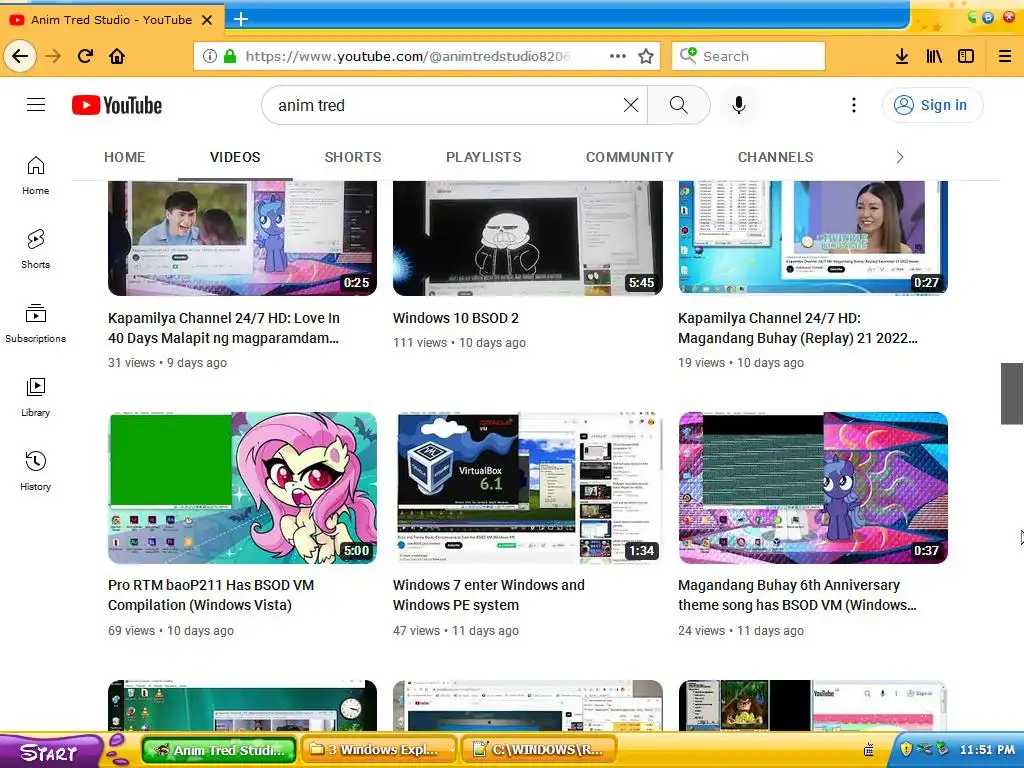Screen dimensions: 1024x768
Task: Close the Anim Tred Studio tab
Action: pos(207,20)
